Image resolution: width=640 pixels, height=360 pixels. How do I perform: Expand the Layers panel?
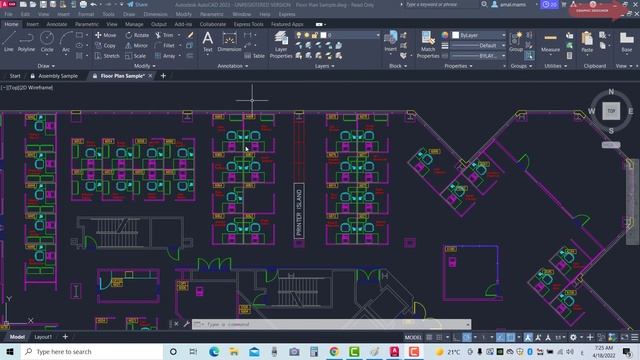click(x=324, y=66)
